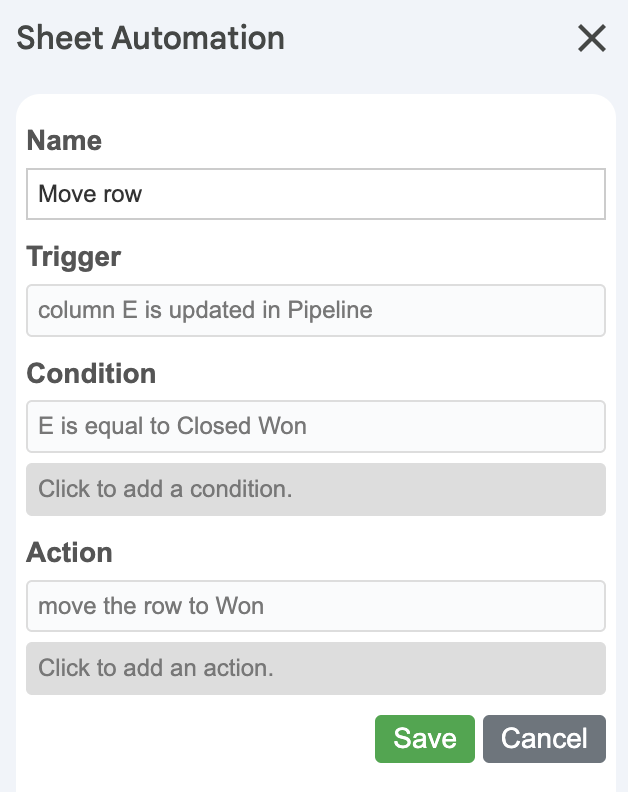Edit the "move the row to Won" action
Screen dimensions: 628x792
click(x=316, y=606)
